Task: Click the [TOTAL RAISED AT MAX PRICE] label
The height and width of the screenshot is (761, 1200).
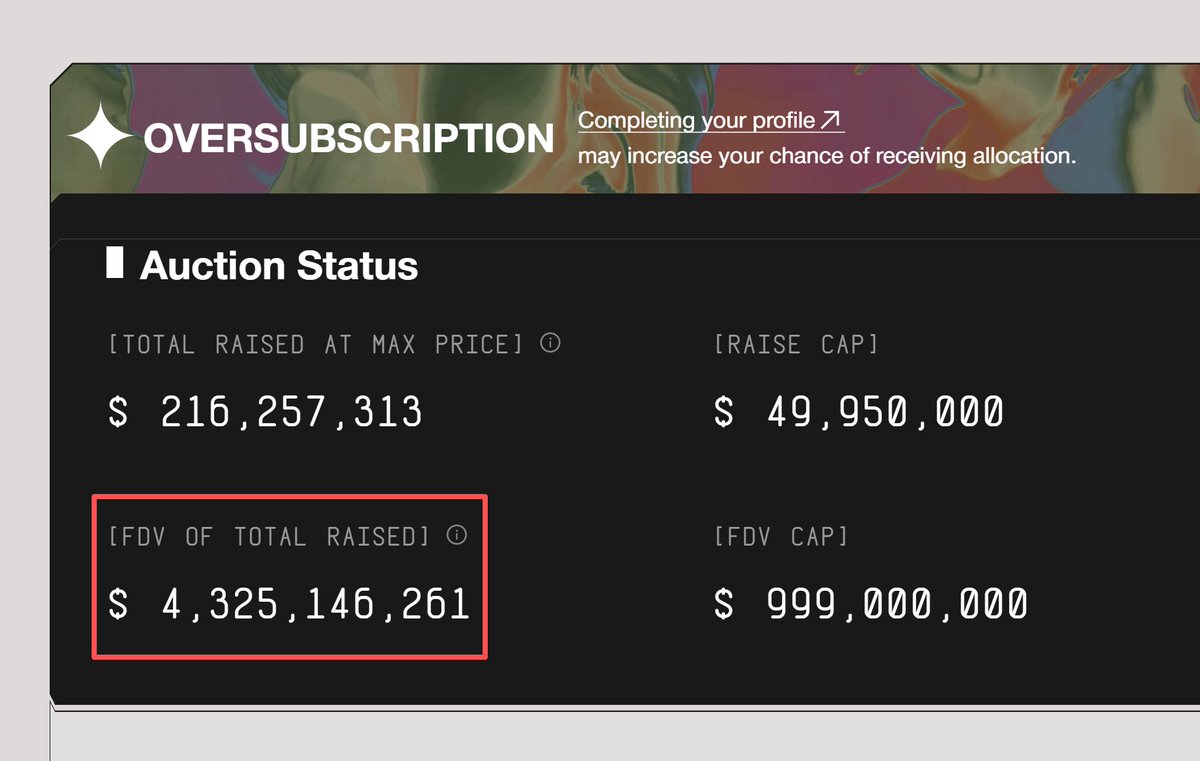Action: click(315, 345)
